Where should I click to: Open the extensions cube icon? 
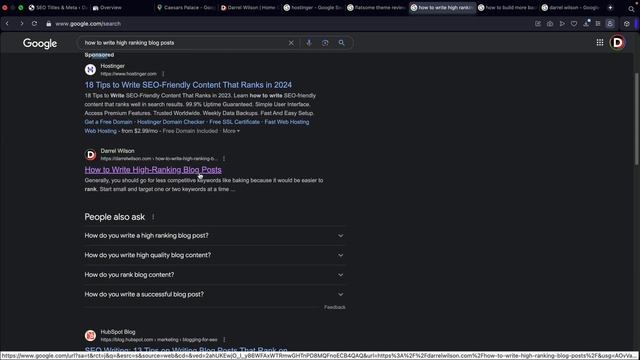point(627,24)
